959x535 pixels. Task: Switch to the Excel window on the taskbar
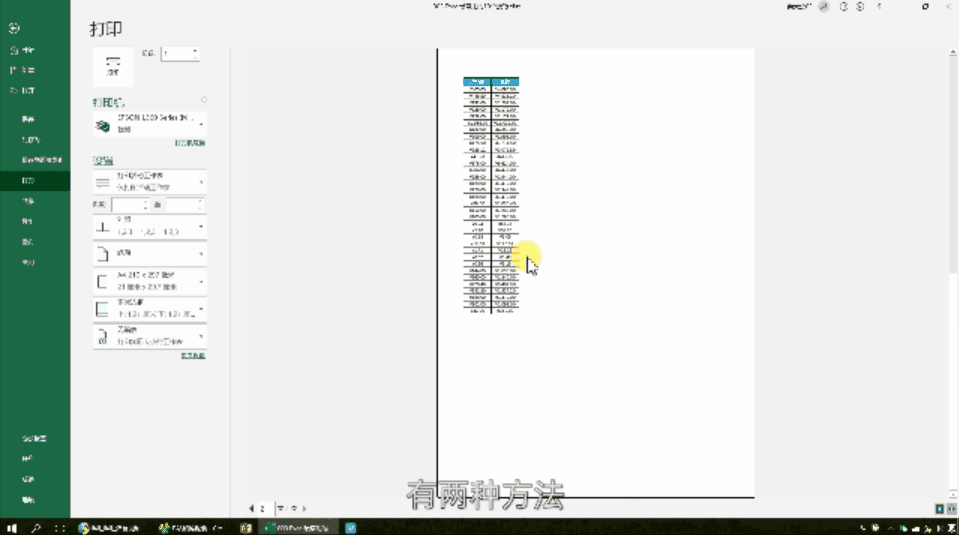[x=298, y=528]
